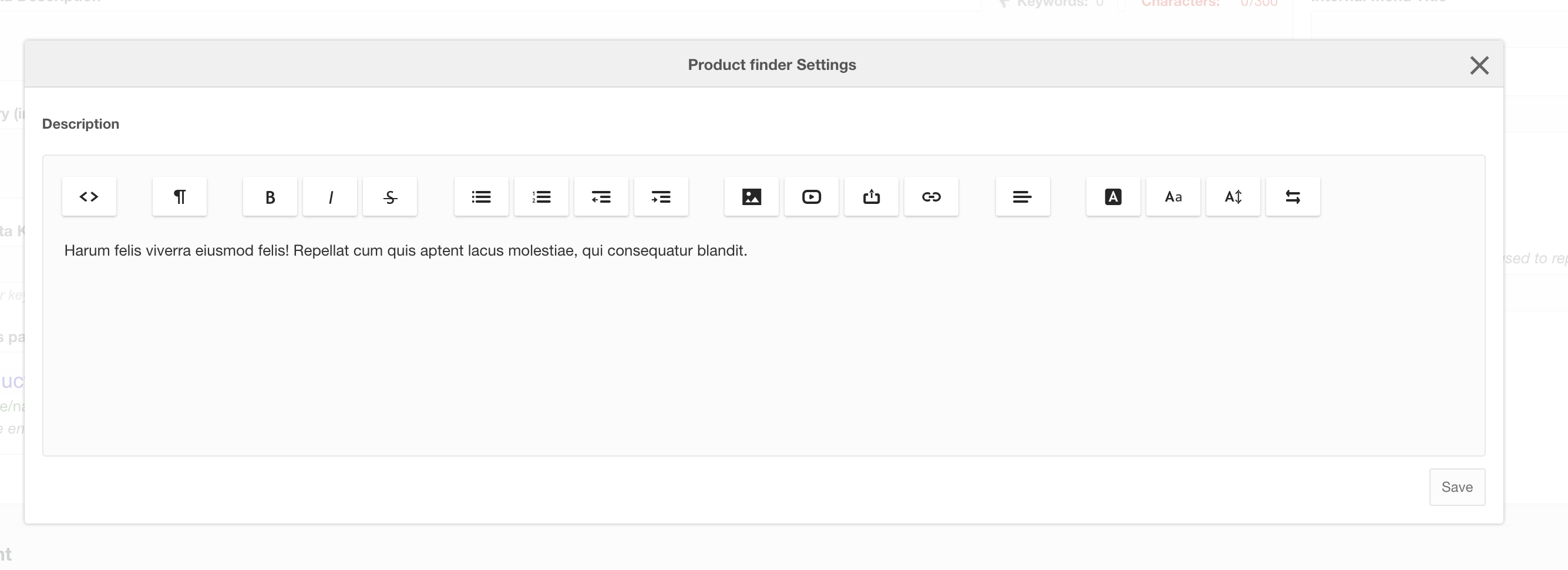1568x570 pixels.
Task: Open the font family (Aa) menu
Action: (1173, 197)
